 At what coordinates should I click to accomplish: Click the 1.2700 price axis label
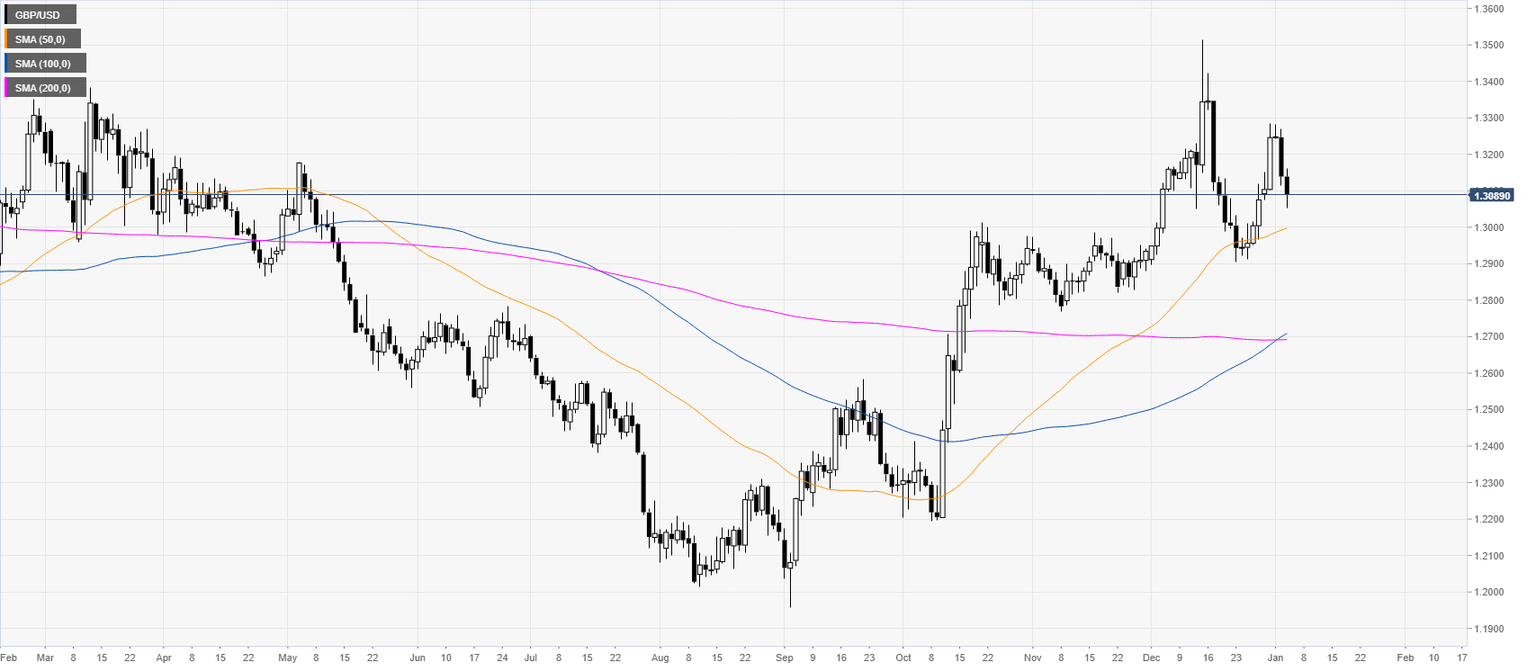[1490, 337]
